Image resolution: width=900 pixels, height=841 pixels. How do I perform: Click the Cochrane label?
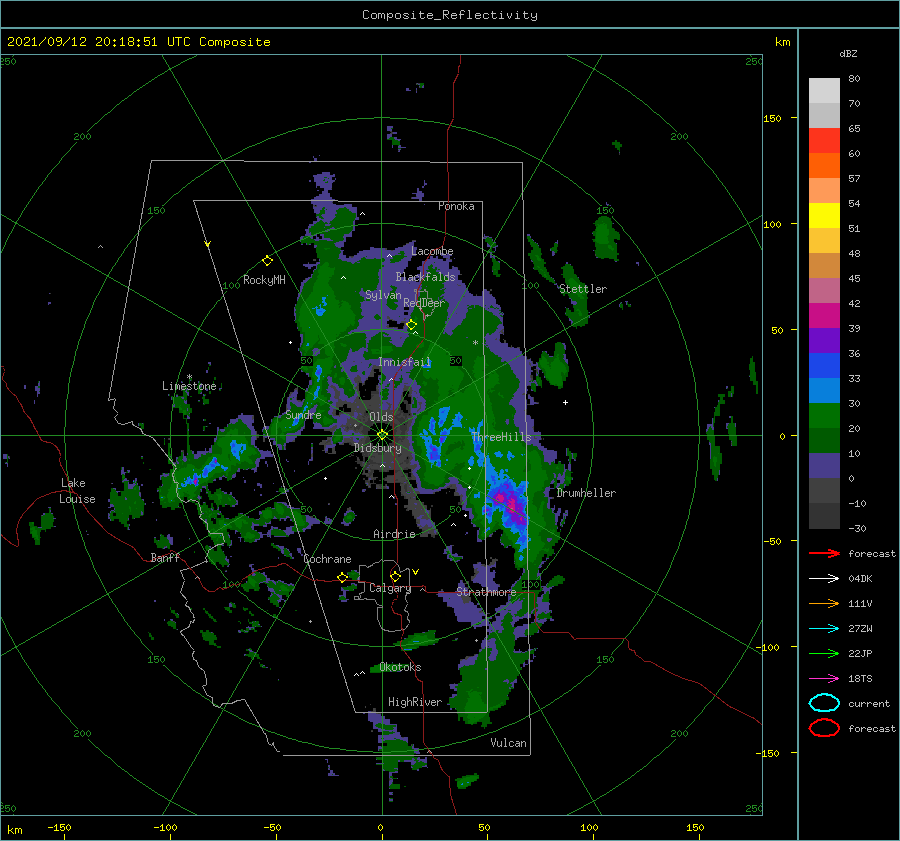327,559
